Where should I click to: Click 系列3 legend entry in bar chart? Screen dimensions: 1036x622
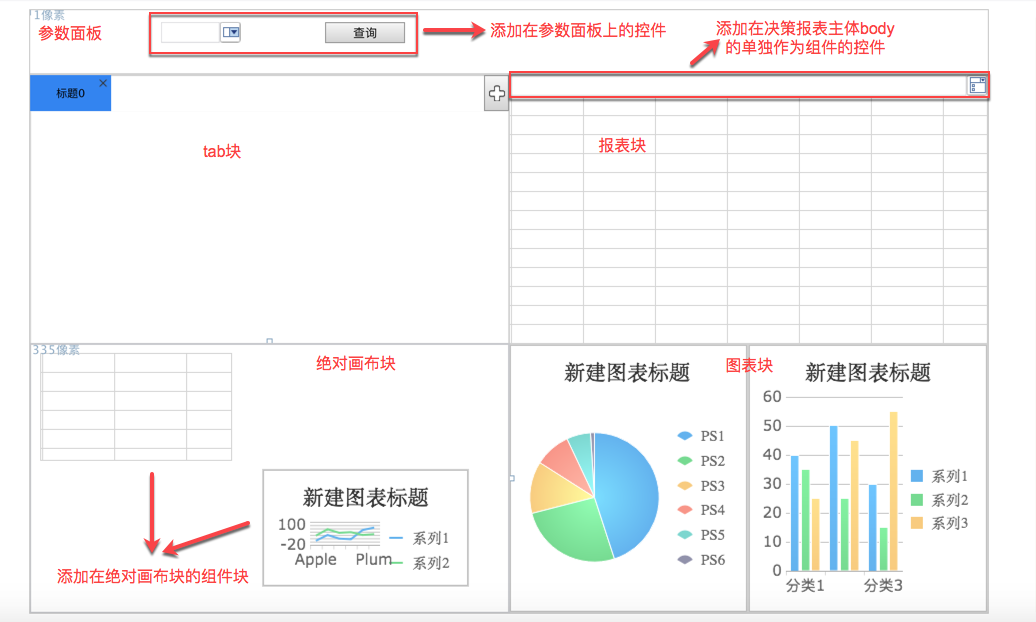(x=940, y=524)
